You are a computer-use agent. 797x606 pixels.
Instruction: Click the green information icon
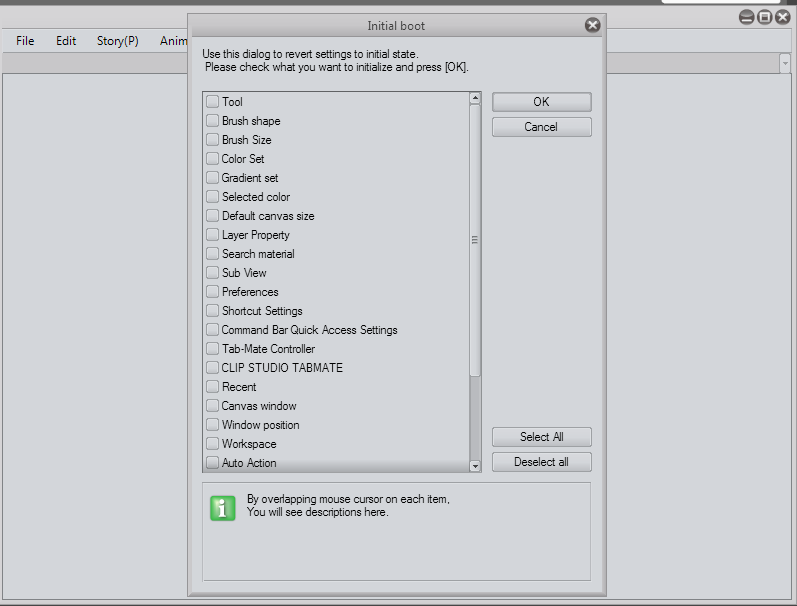point(223,508)
